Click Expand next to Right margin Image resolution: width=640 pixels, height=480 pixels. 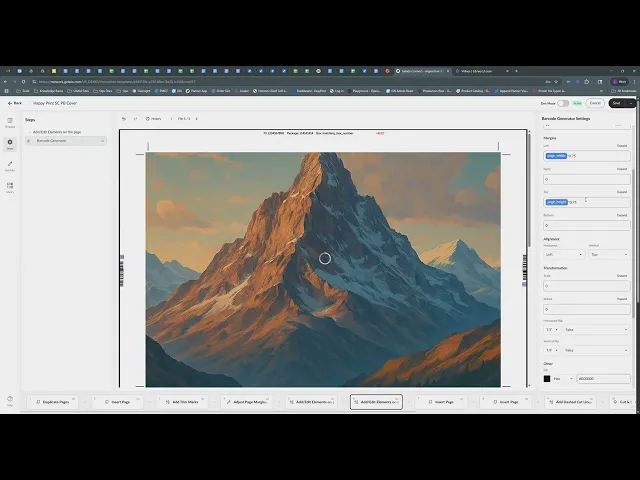click(x=622, y=169)
